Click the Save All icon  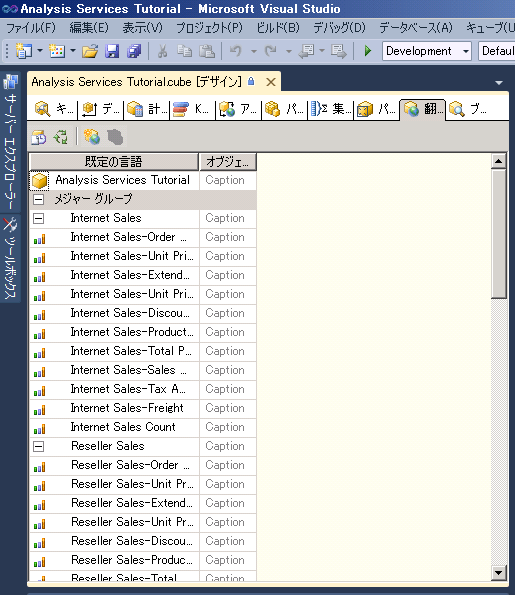(x=134, y=51)
